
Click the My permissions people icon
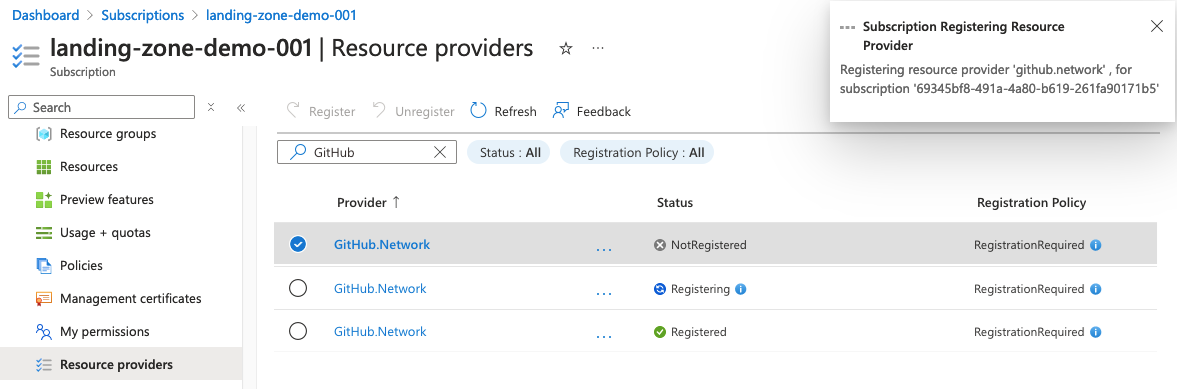44,332
